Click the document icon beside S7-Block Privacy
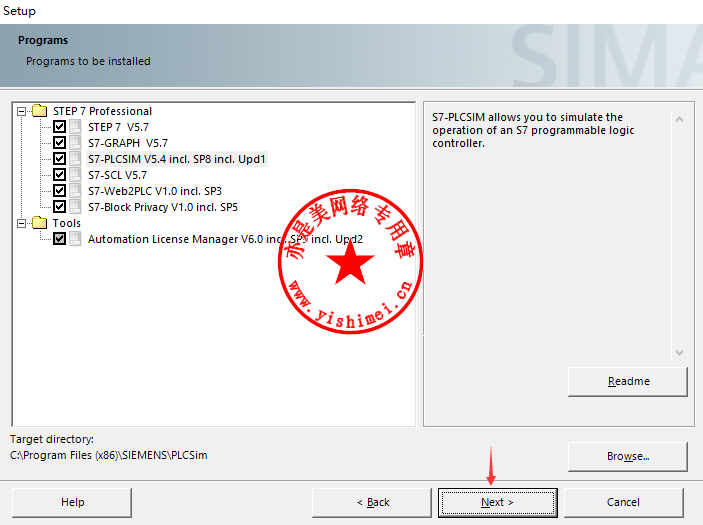Screen dimensions: 703x525 tap(75, 207)
